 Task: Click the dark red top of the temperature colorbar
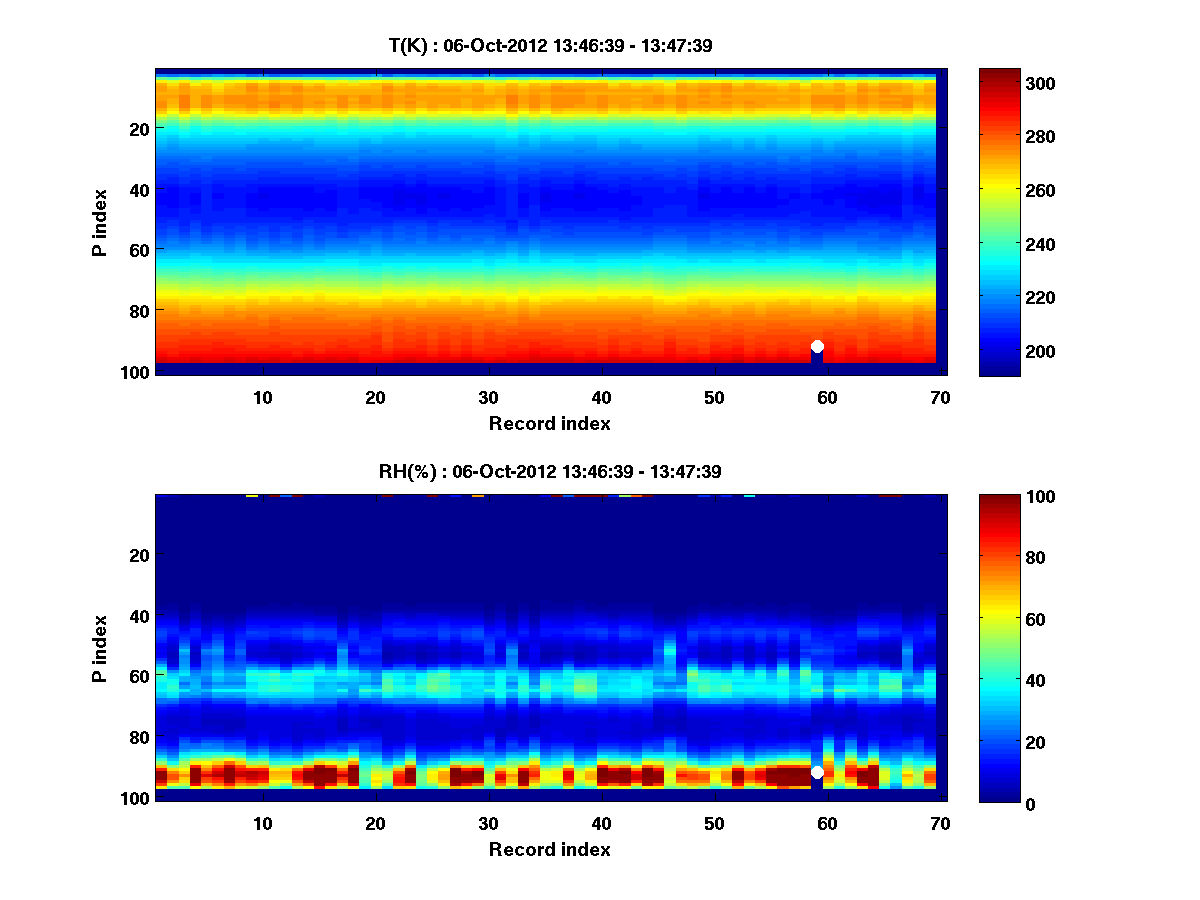[998, 76]
